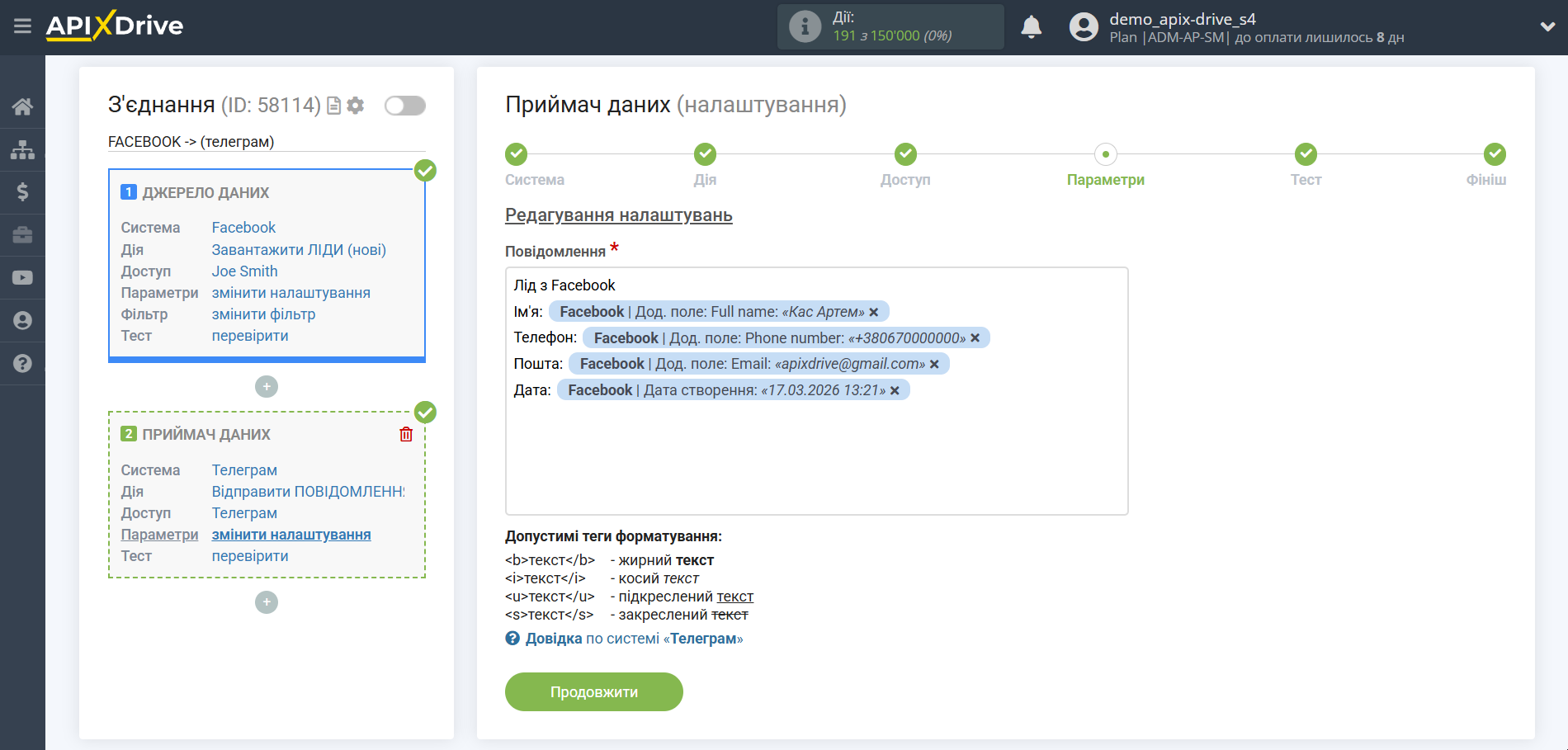Image resolution: width=1568 pixels, height=750 pixels.
Task: Add step below data receiver block
Action: [x=266, y=602]
